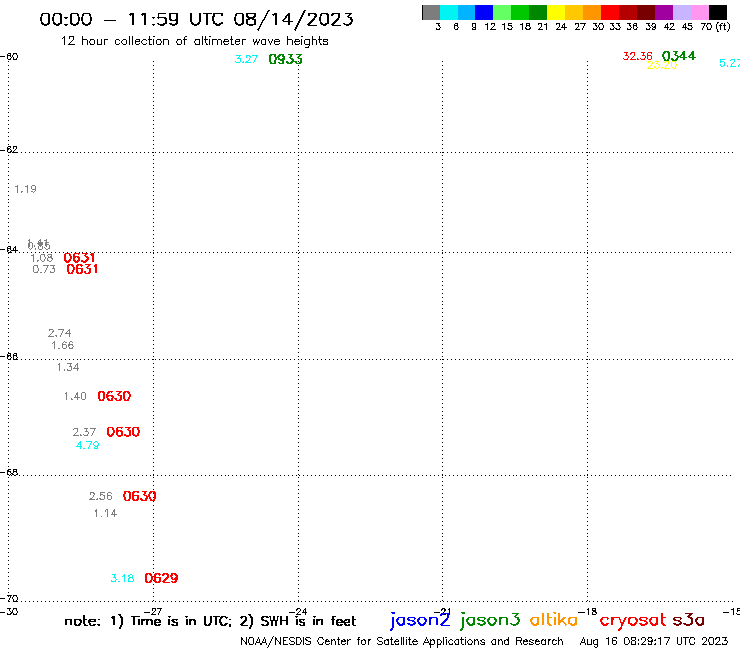Click the green time label 0344
740x650 pixels.
coord(679,56)
